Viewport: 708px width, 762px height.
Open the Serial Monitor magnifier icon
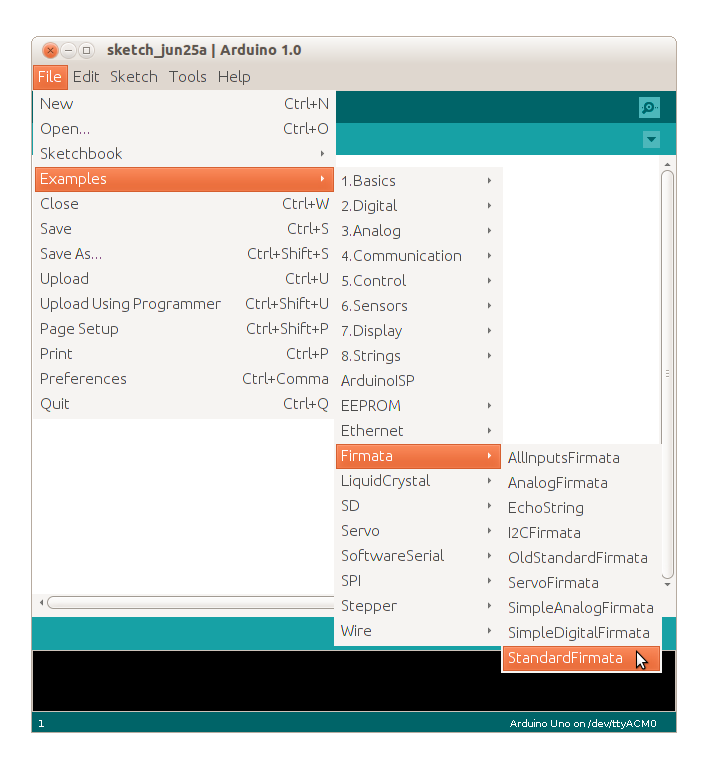click(x=649, y=107)
